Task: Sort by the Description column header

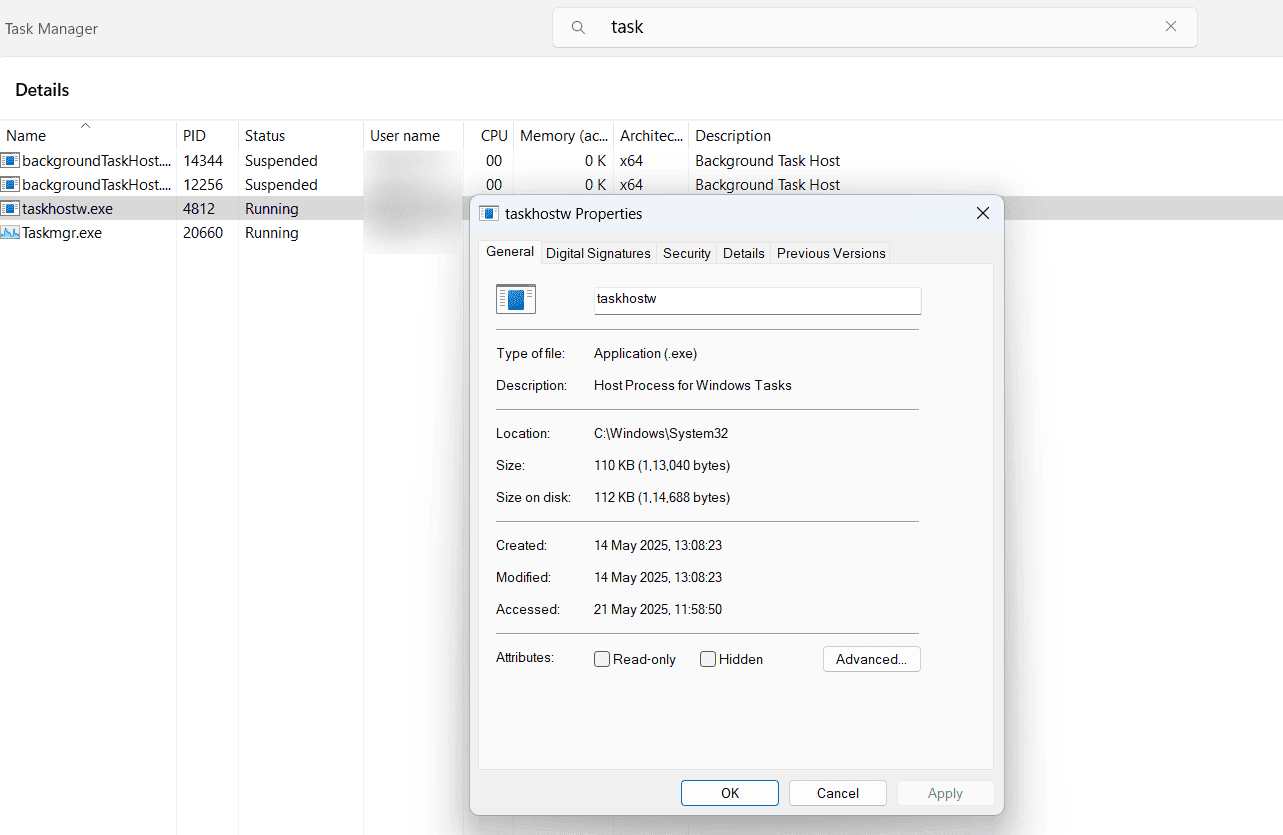Action: 733,135
